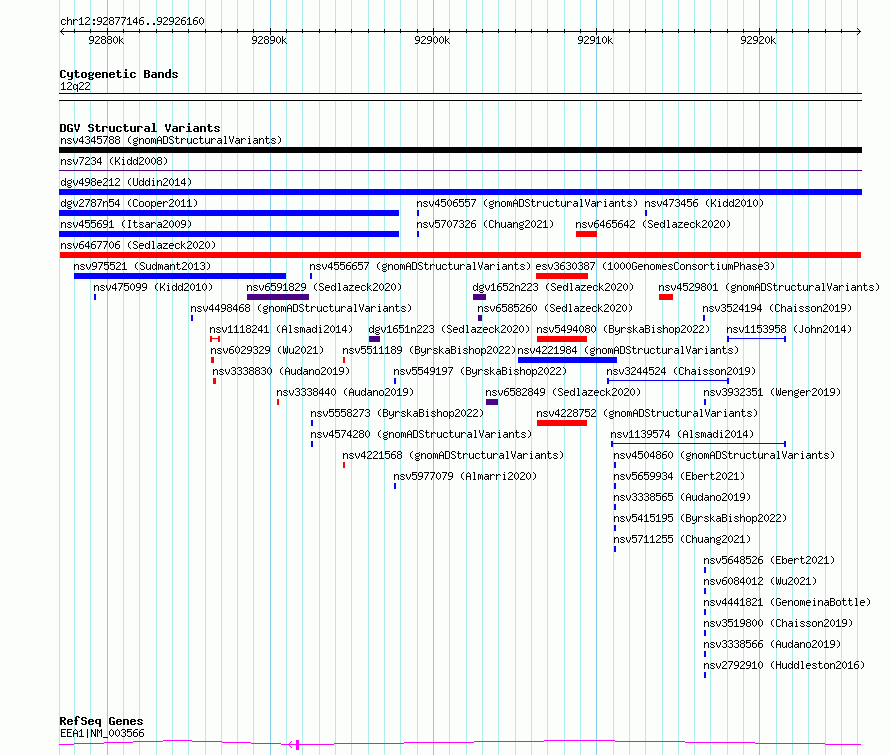Click nsv3338440 (Audano2019) label
This screenshot has width=890, height=755.
(x=345, y=392)
